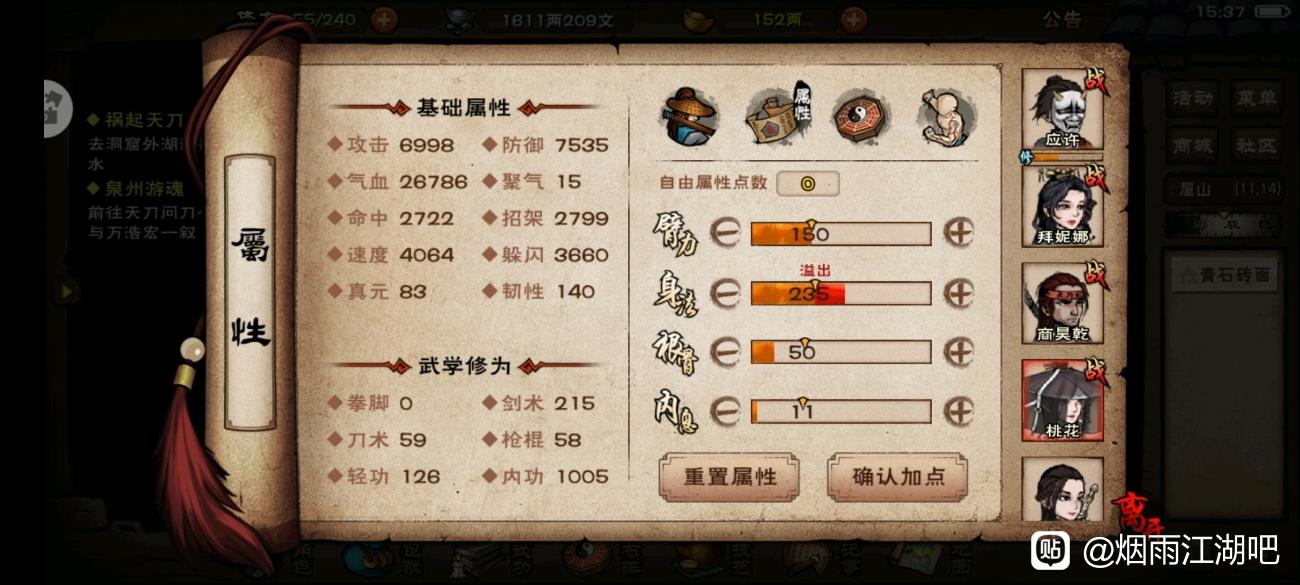Open the muscular body meridian icon
Image resolution: width=1300 pixels, height=585 pixels.
pyautogui.click(x=947, y=116)
